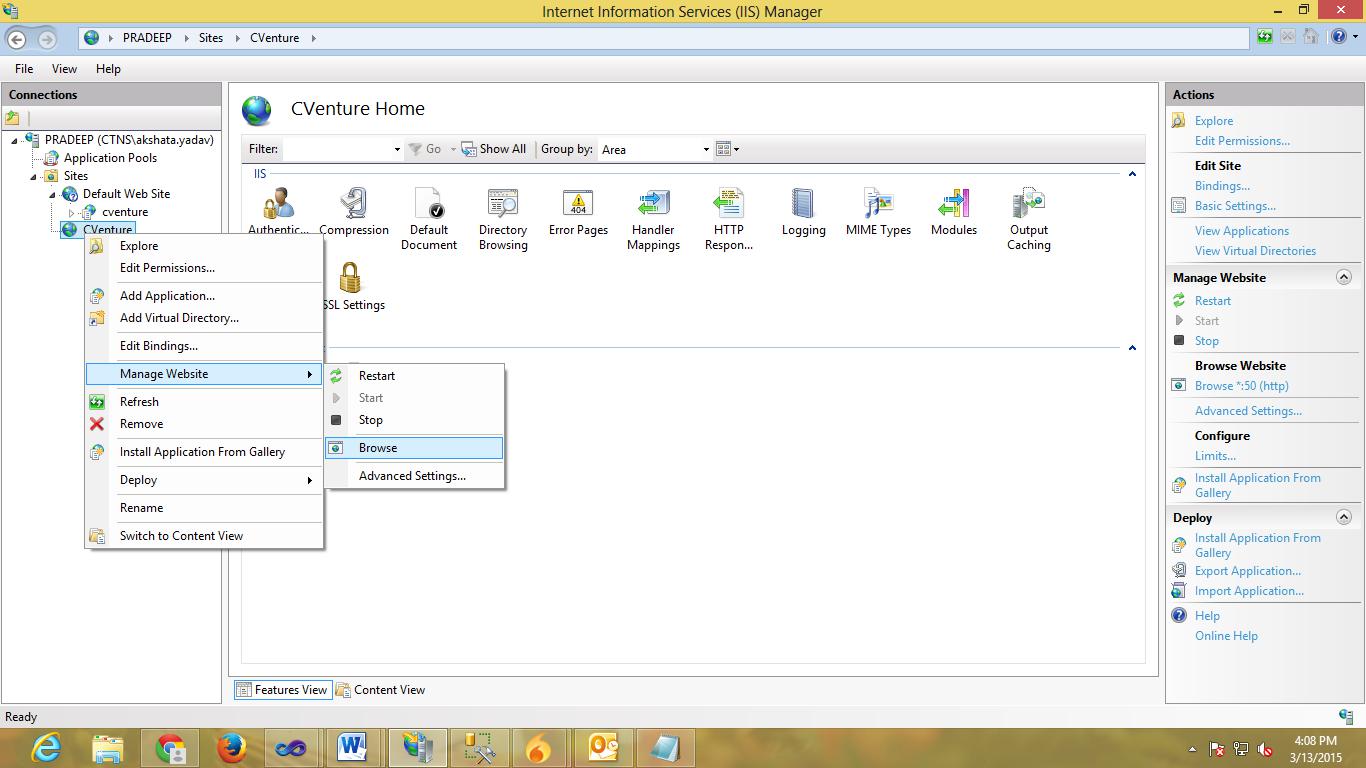Open Outlook from taskbar
This screenshot has width=1366, height=768.
tap(603, 748)
